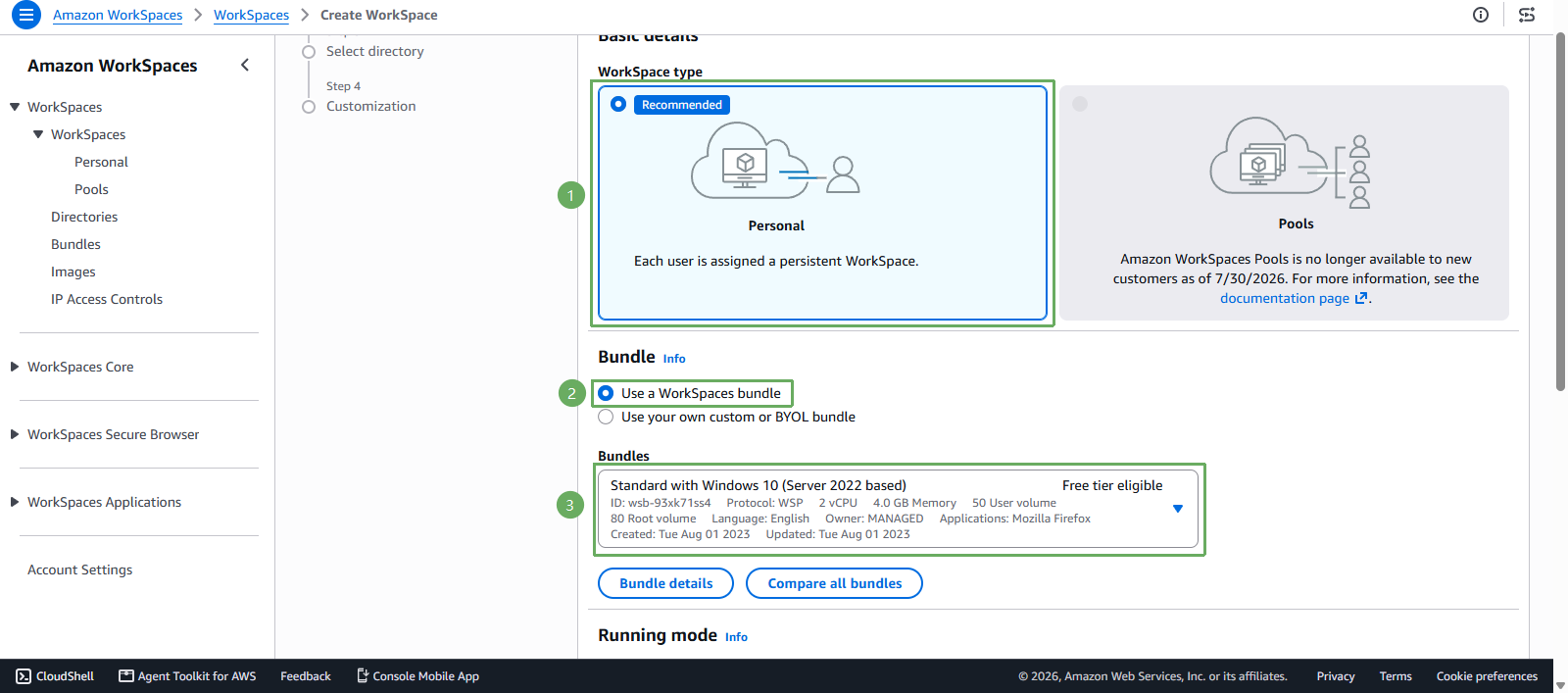Expand the WorkSpaces Core section
Viewport: 1568px width, 693px height.
tap(15, 367)
